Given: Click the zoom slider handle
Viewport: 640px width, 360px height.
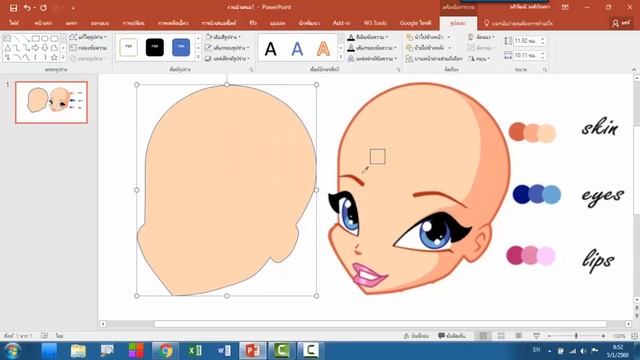Looking at the screenshot, I should (576, 336).
